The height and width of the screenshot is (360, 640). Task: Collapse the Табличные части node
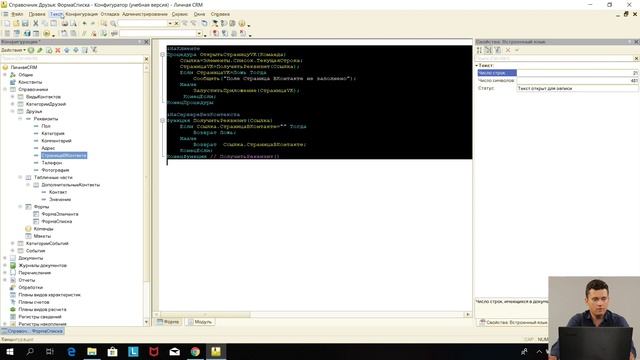tap(20, 178)
